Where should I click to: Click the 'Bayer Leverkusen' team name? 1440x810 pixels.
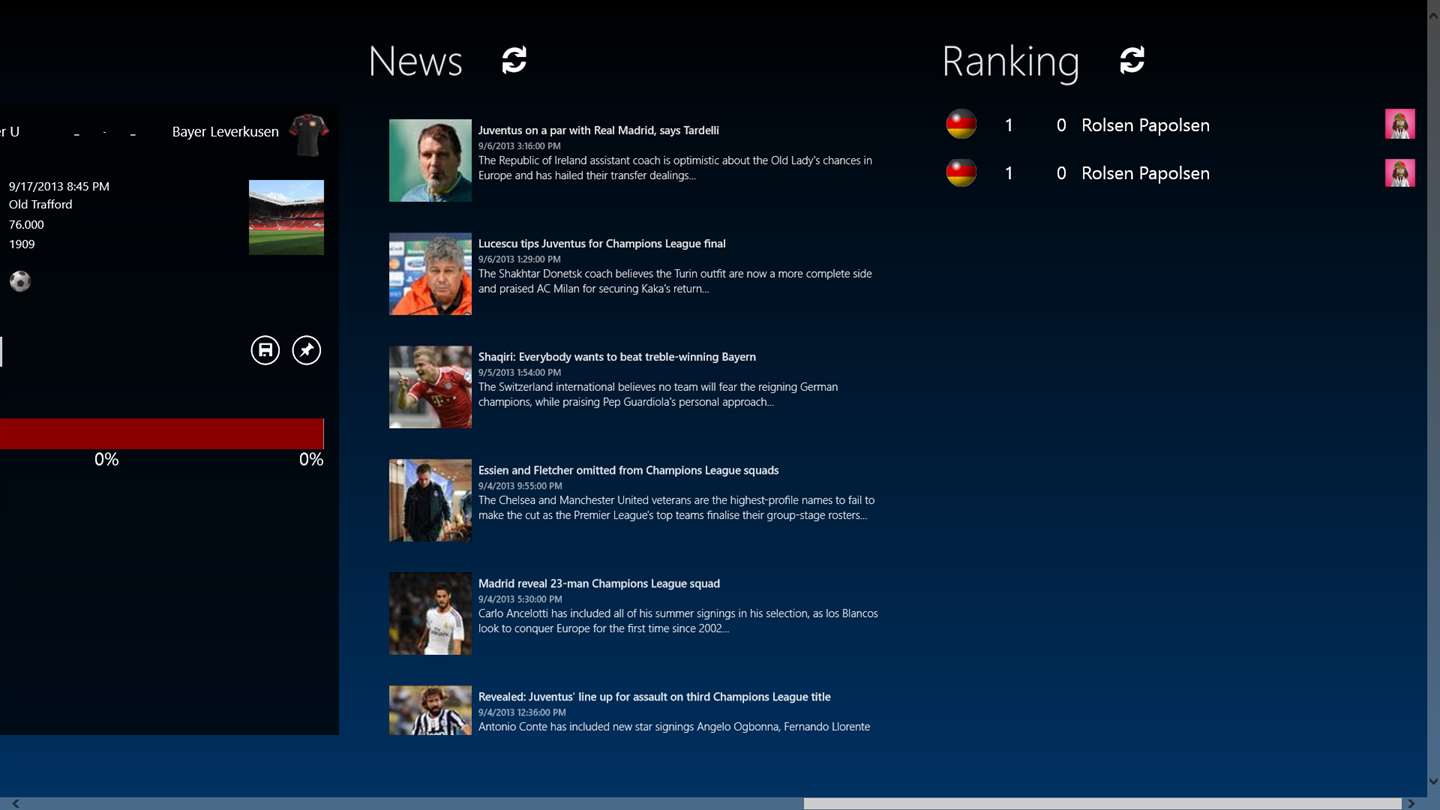225,132
